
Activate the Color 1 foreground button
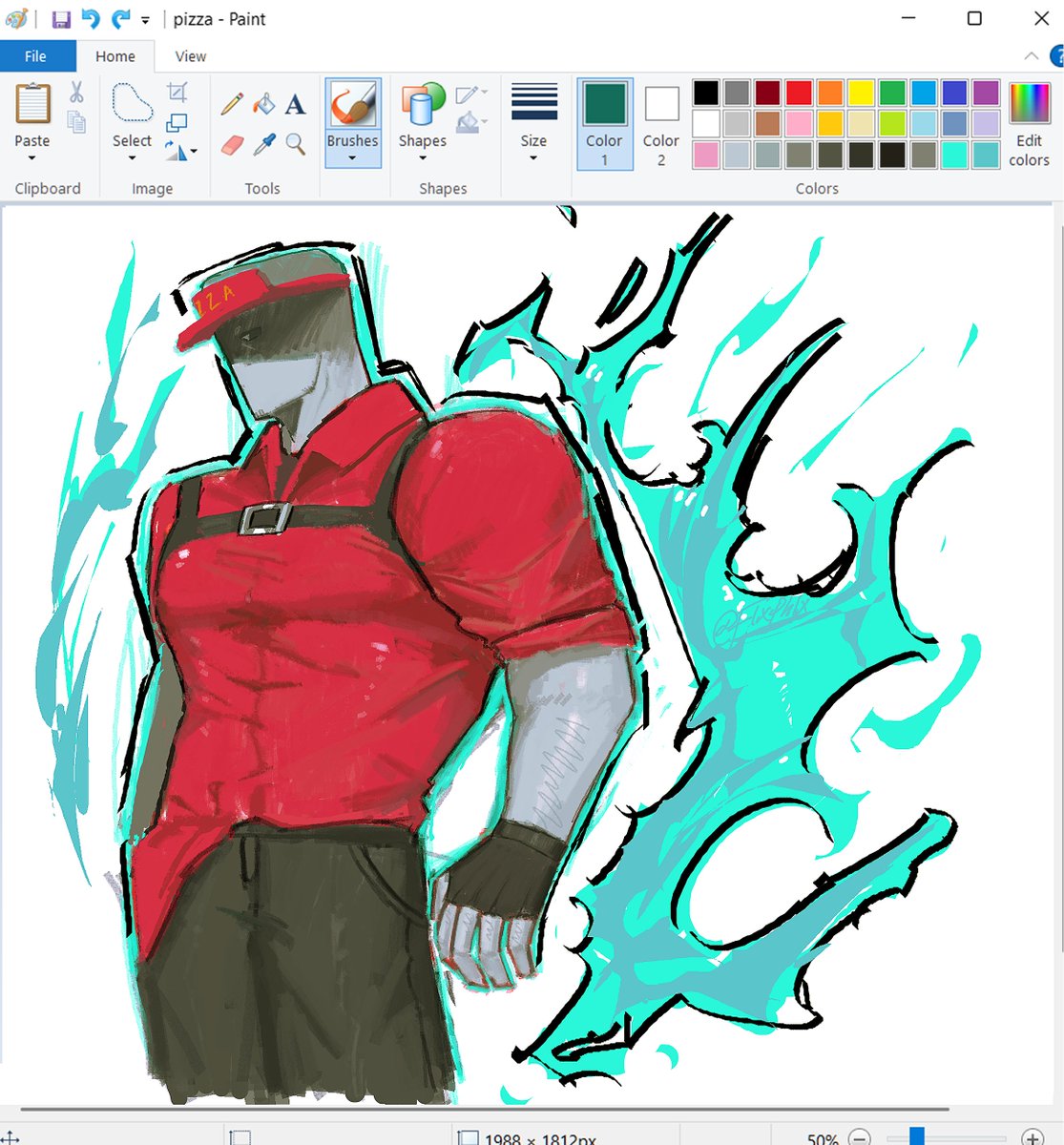pyautogui.click(x=604, y=124)
